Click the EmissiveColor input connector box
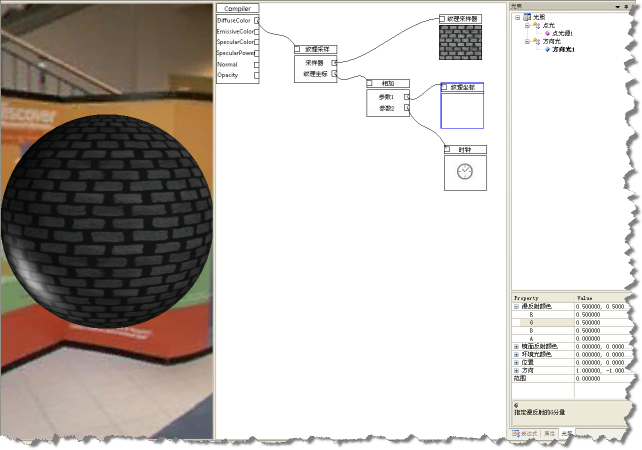Viewport: 642px width, 450px height. [257, 32]
